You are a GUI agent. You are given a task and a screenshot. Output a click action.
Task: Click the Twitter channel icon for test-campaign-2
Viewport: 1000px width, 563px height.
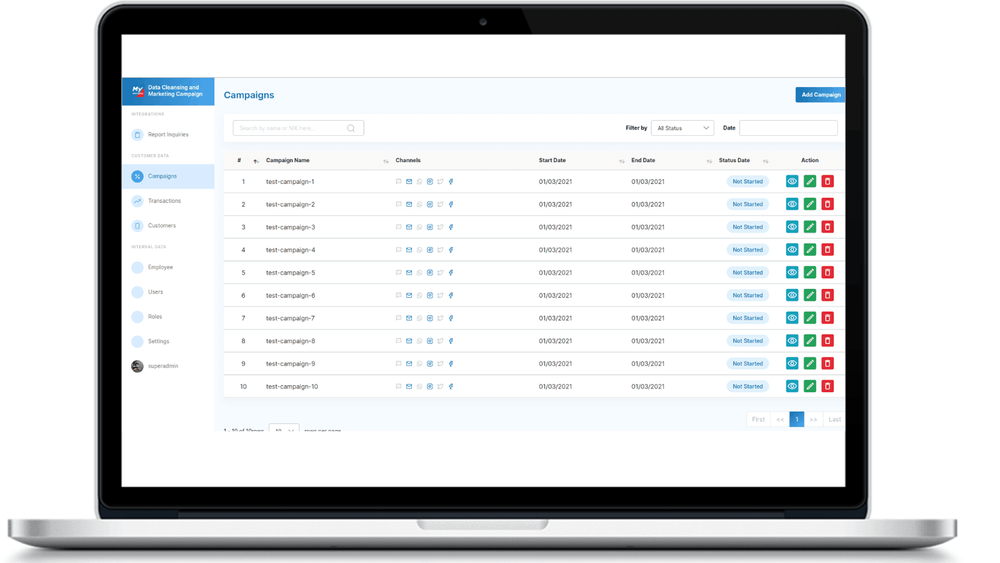(x=440, y=205)
